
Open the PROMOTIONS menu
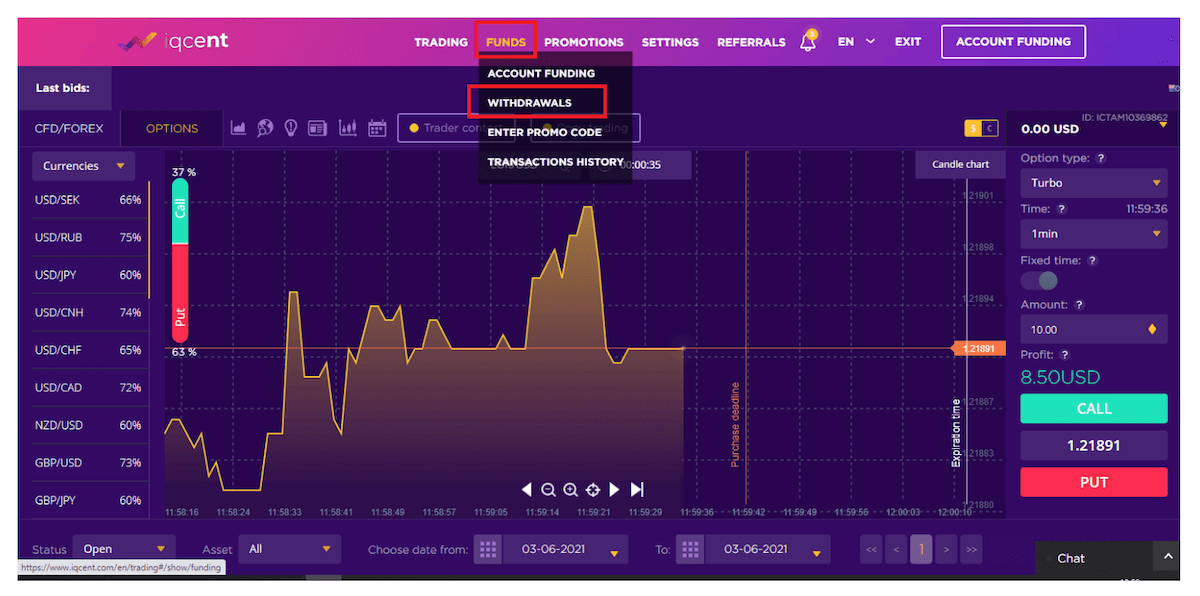click(x=584, y=42)
